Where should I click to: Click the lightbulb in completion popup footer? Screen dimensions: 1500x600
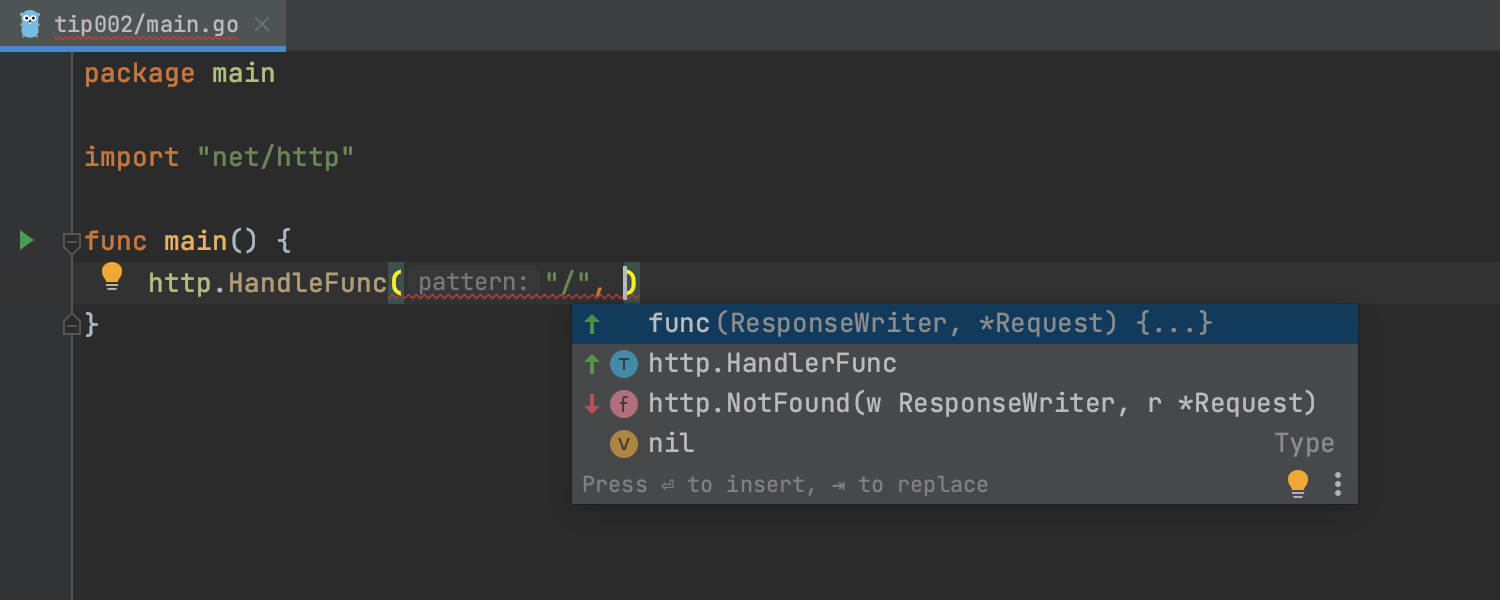coord(1298,484)
